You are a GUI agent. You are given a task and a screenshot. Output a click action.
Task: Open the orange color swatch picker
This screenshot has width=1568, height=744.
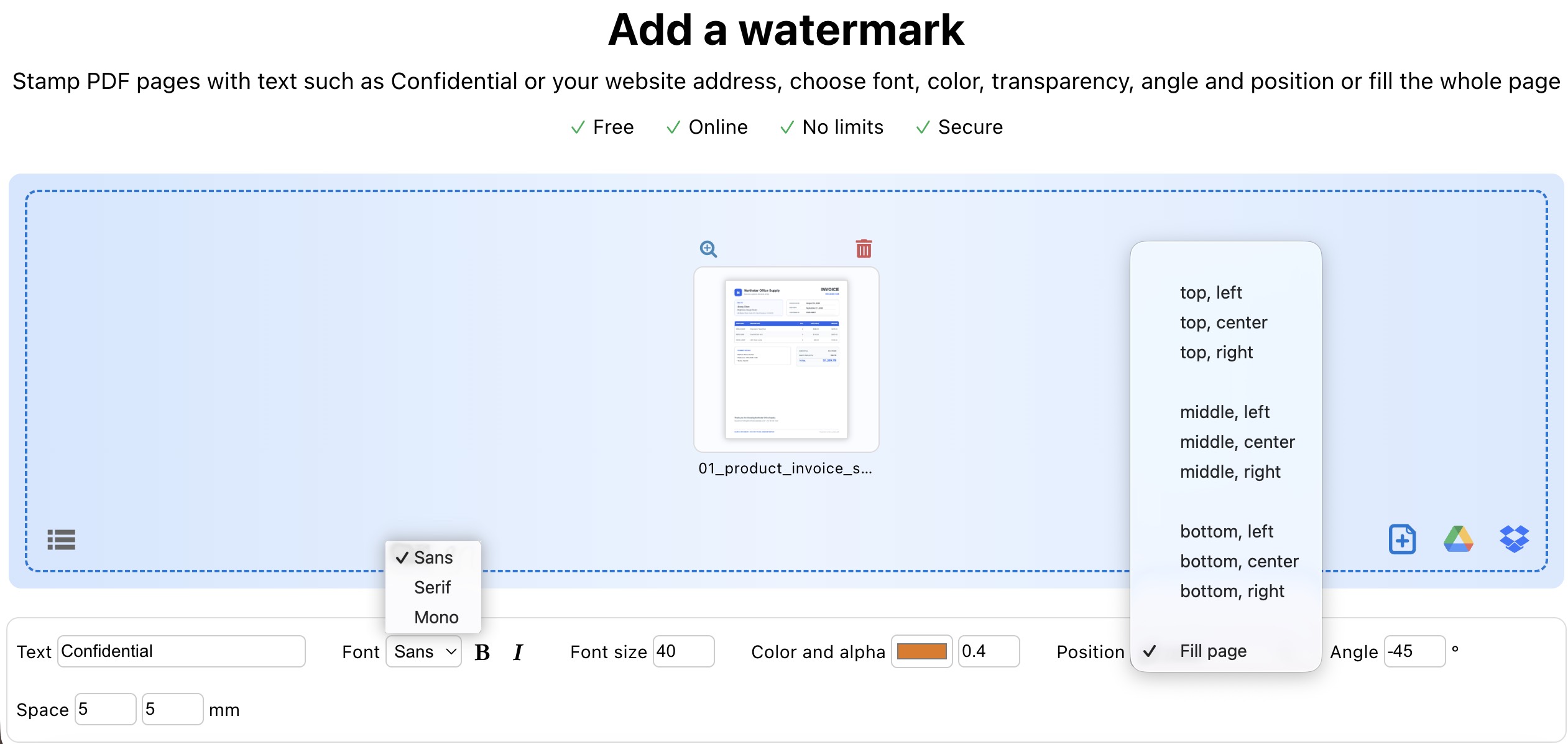click(x=921, y=651)
